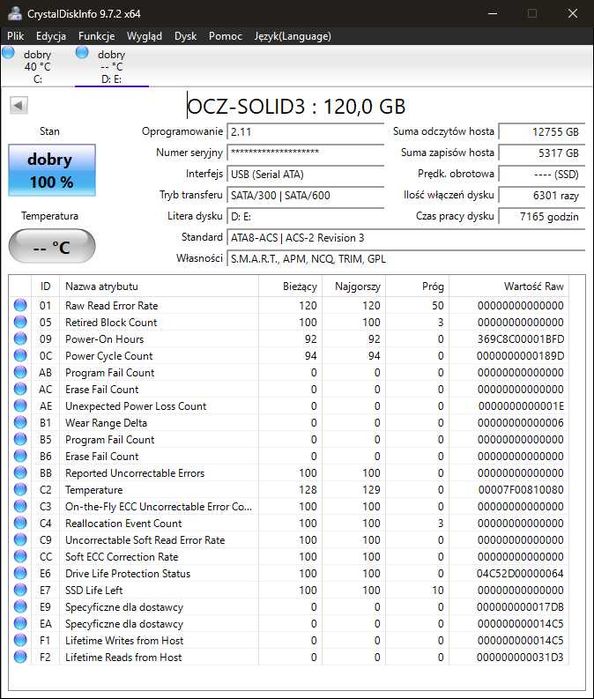Click status orb for SSD Life Left
This screenshot has height=699, width=594.
20,590
